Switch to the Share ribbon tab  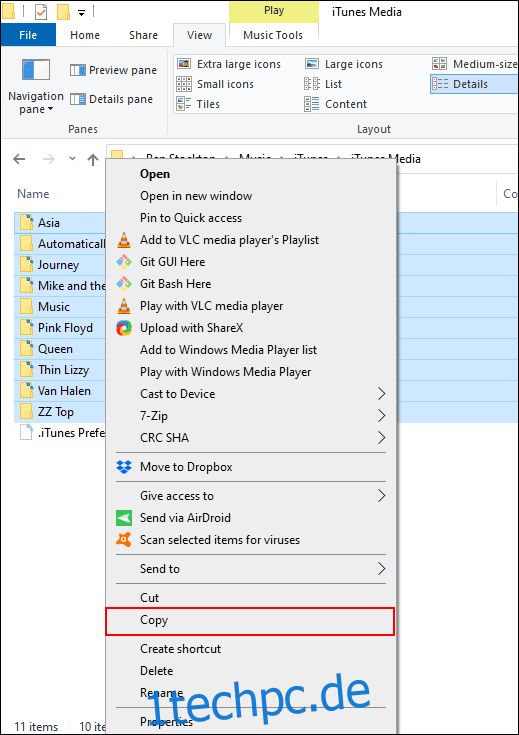[x=143, y=35]
